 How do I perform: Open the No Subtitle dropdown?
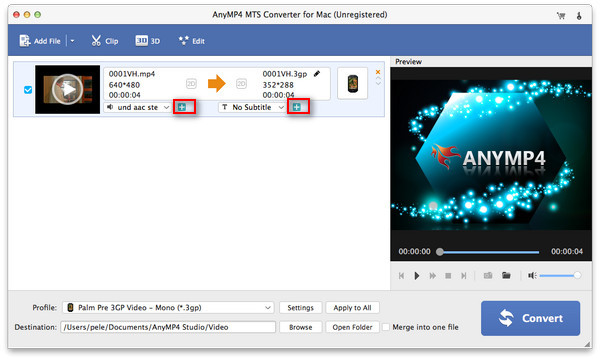[252, 108]
